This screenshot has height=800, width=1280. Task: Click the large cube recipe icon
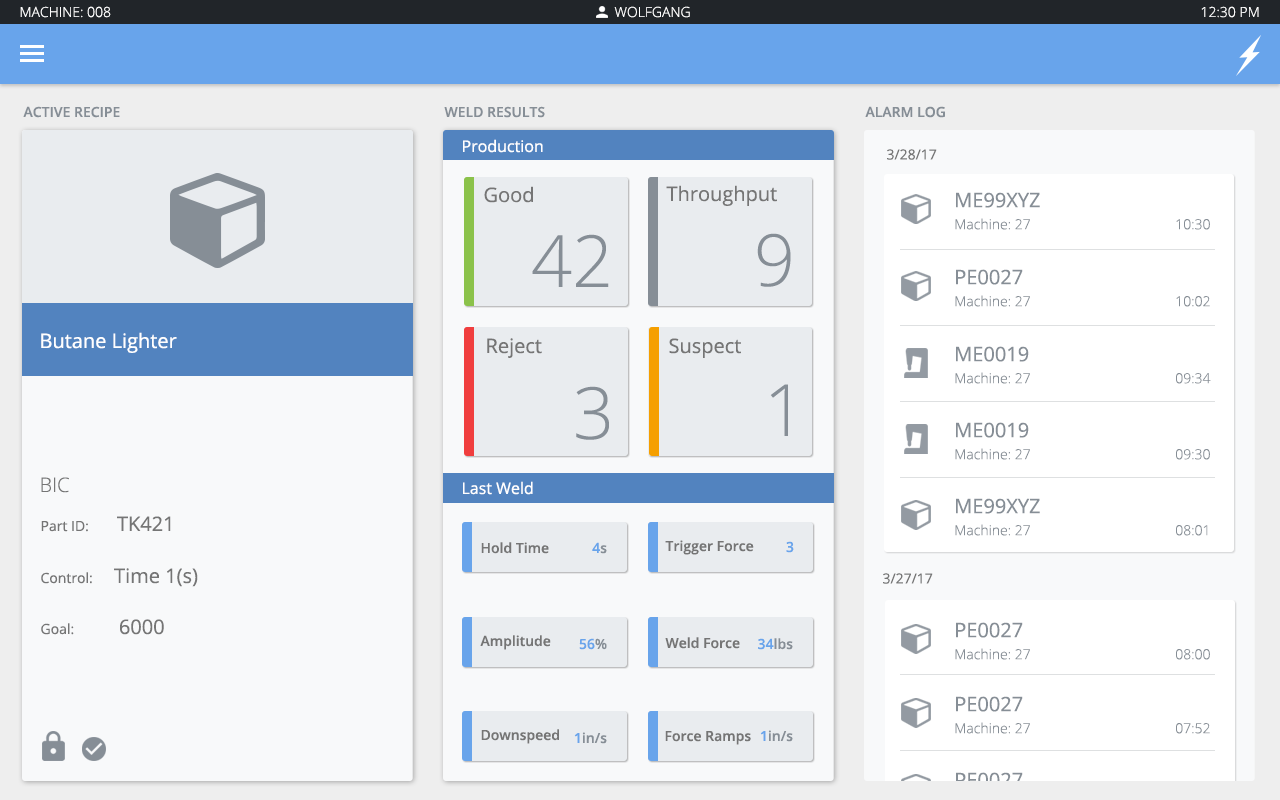217,220
